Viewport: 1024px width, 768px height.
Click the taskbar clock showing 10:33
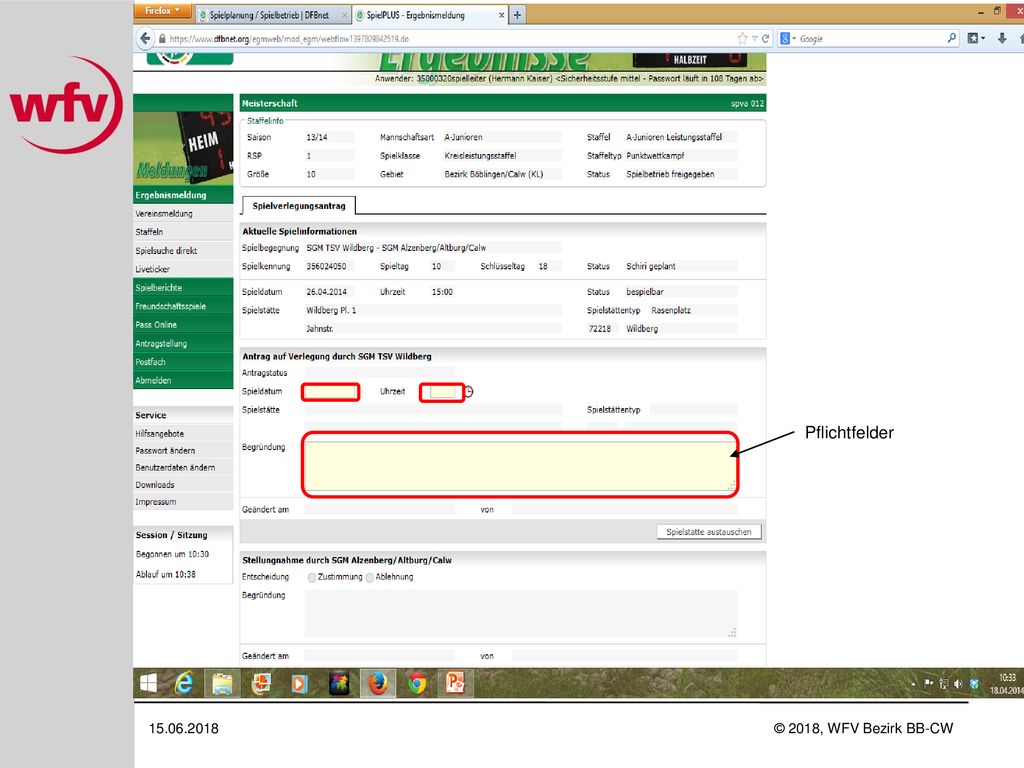(1007, 684)
